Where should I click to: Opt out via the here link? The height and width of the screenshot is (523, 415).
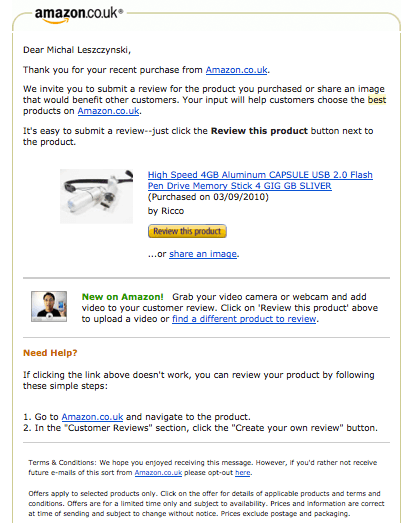(243, 473)
